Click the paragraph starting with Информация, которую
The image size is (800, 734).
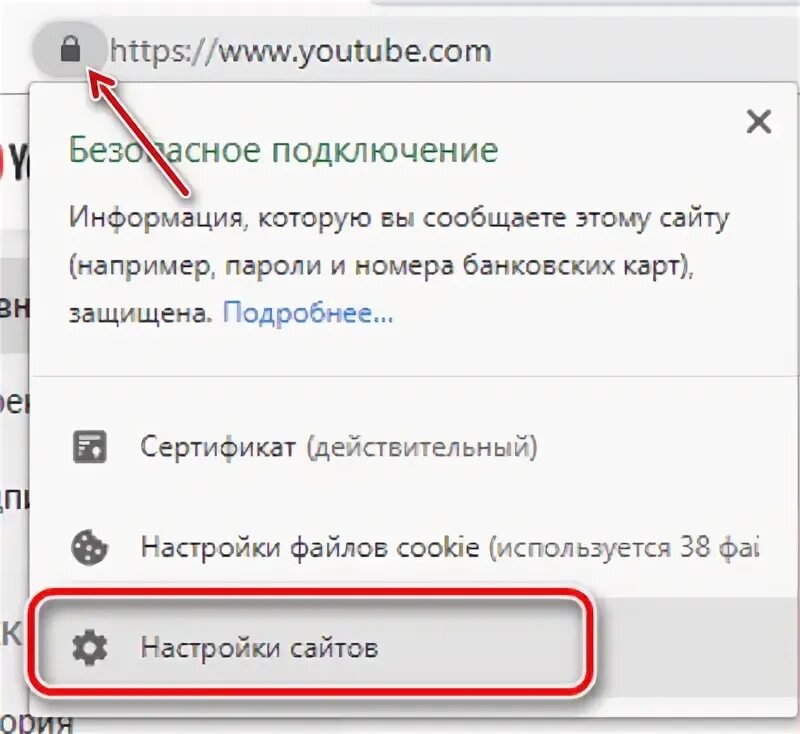399,266
